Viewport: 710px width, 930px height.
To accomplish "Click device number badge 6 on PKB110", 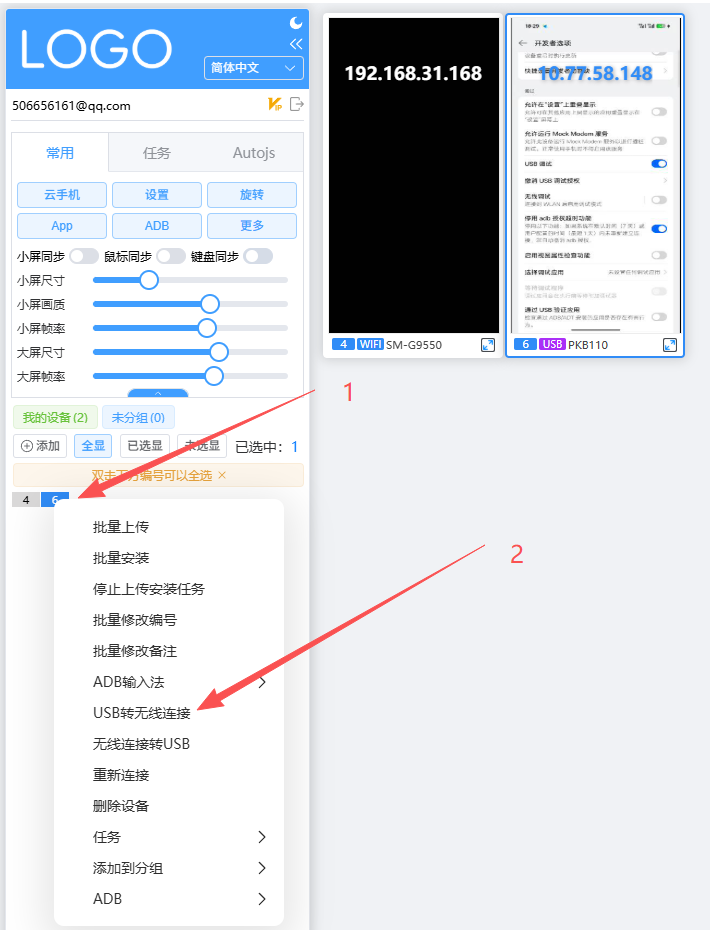I will pos(526,344).
